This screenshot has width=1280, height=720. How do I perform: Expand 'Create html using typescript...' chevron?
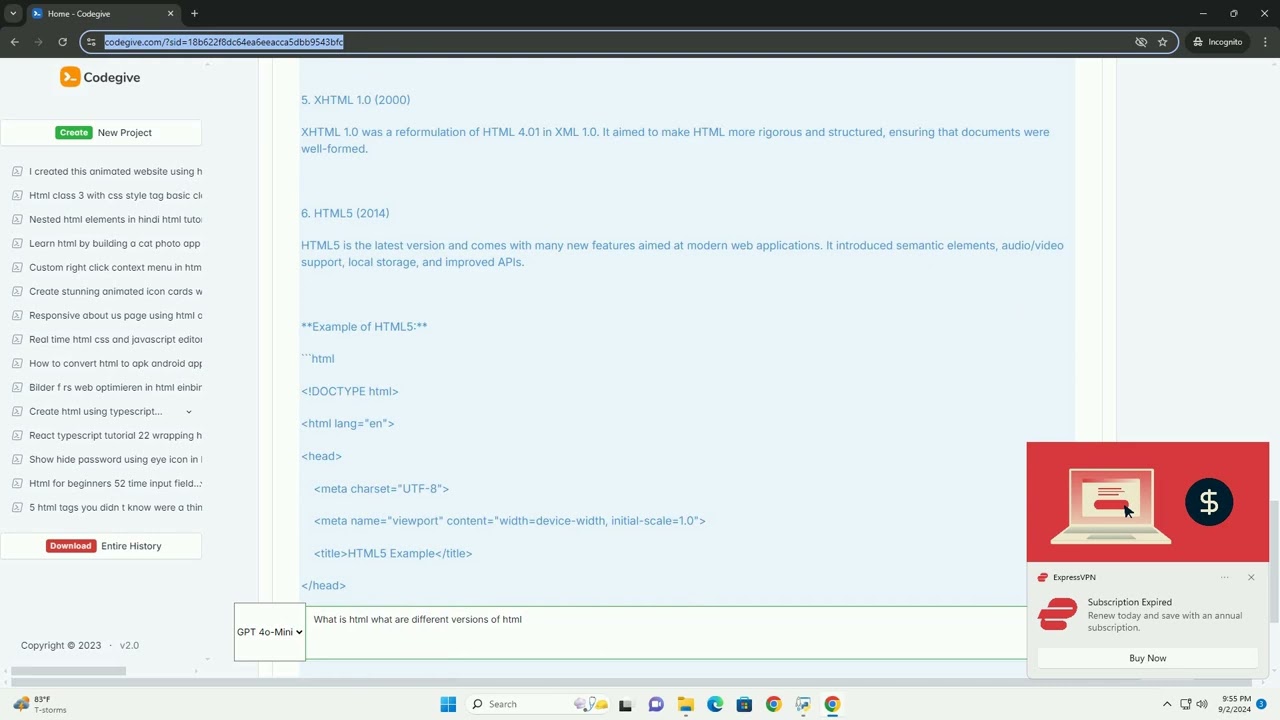(x=188, y=412)
